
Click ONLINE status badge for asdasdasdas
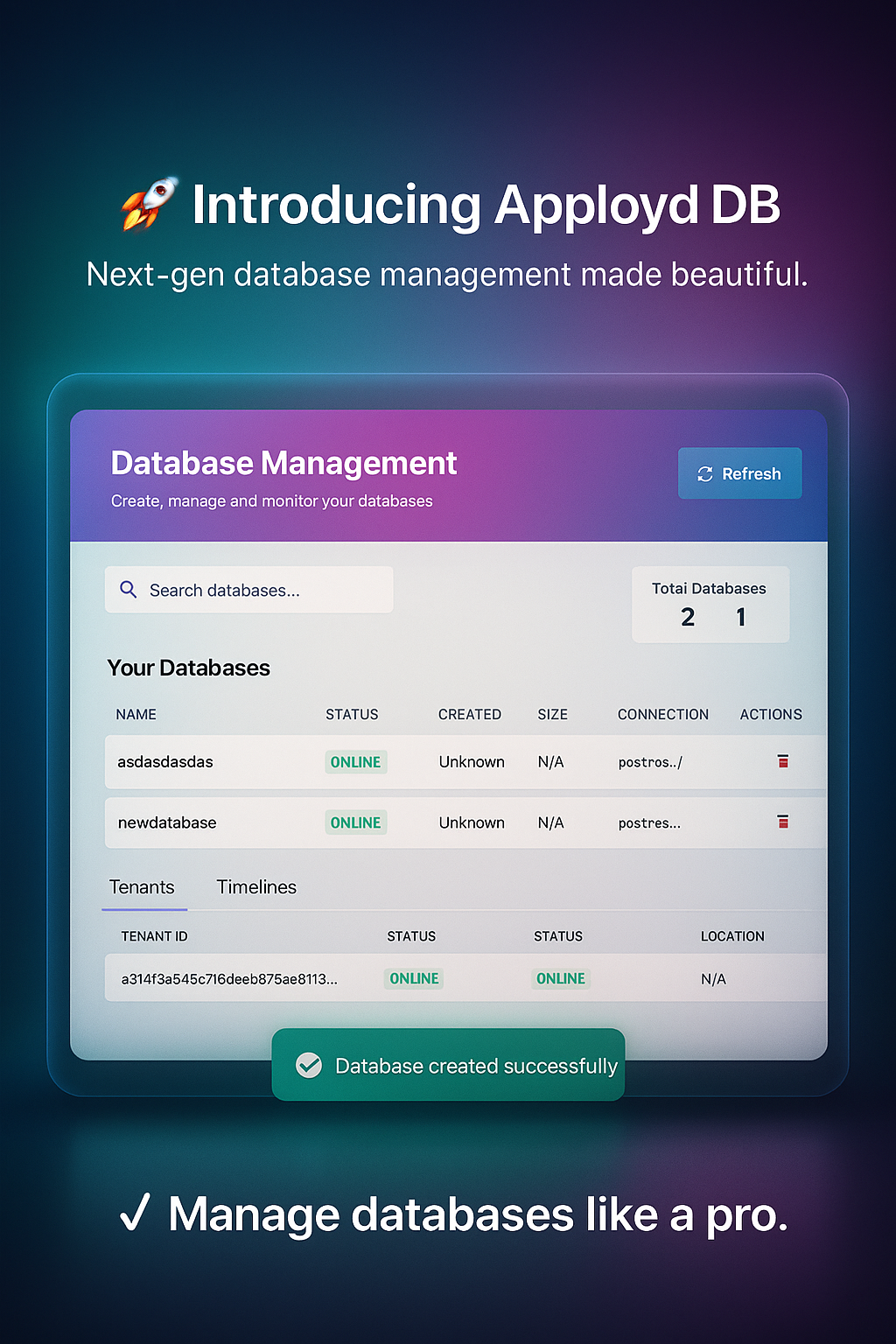(x=355, y=762)
